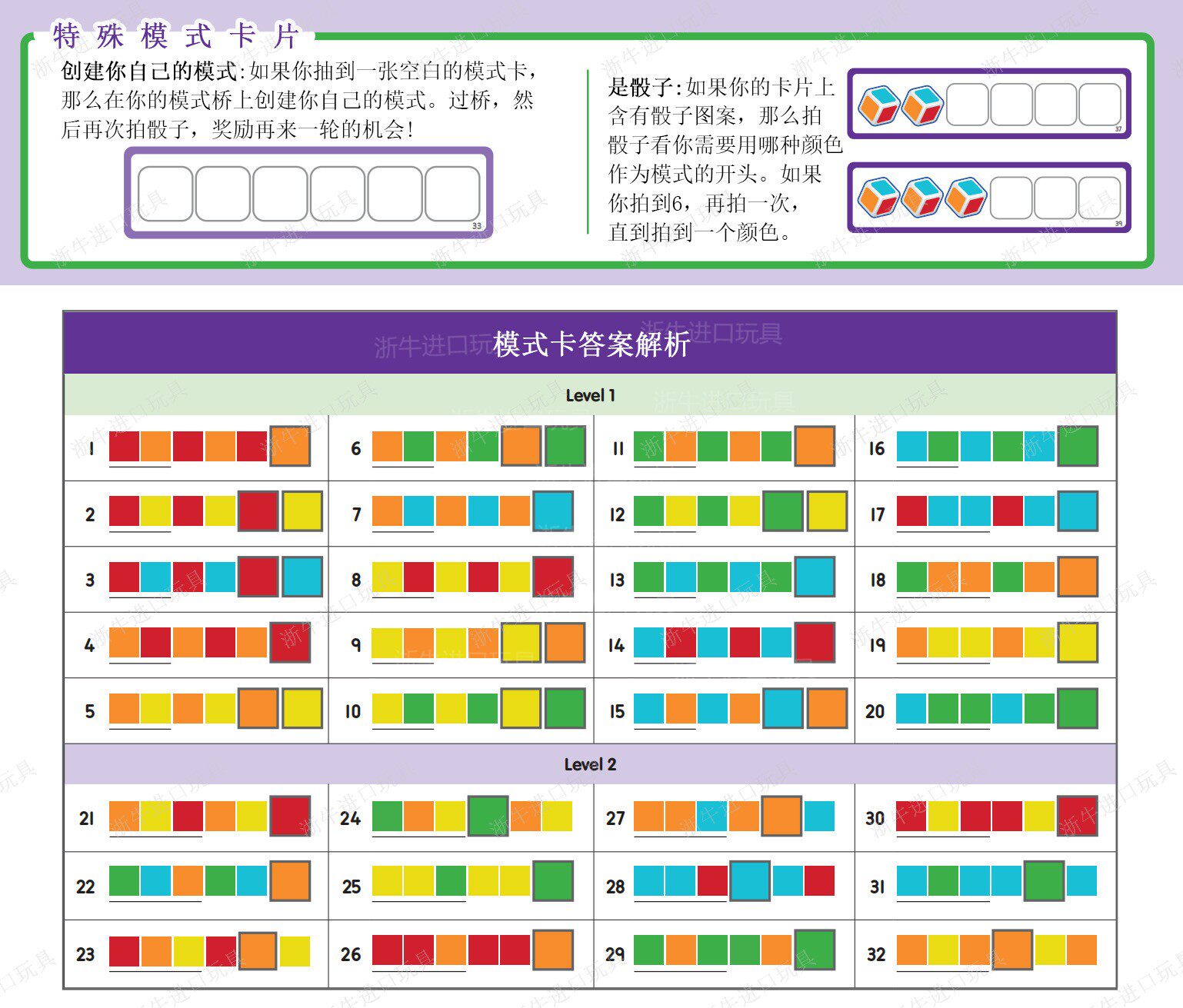
Task: Pick the outlined orange square in row 22
Action: point(290,881)
